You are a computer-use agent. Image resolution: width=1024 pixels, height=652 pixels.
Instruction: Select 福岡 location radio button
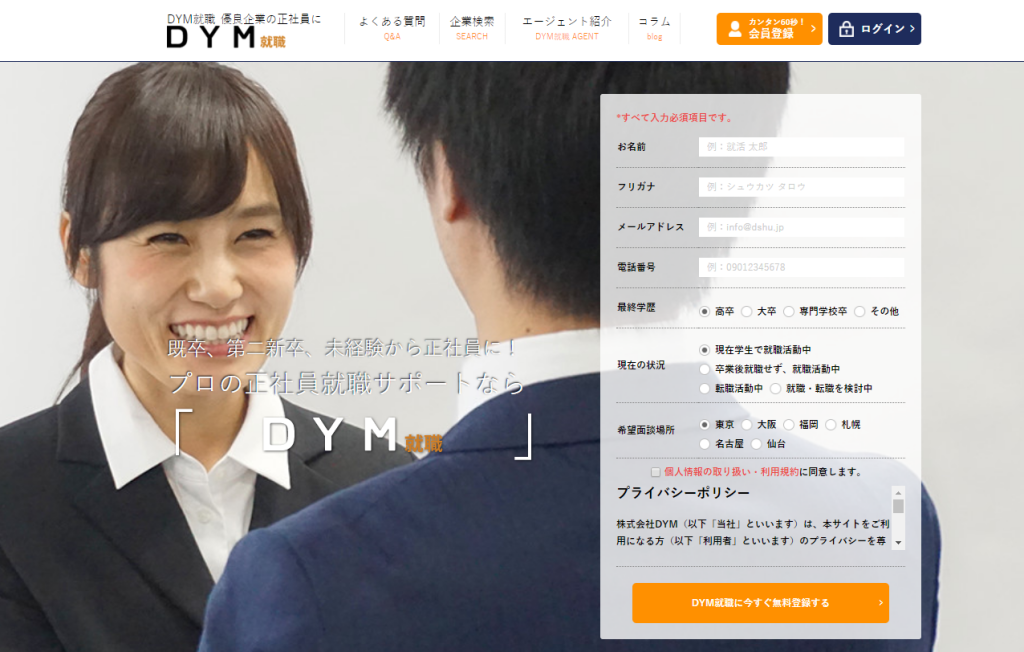(x=789, y=425)
